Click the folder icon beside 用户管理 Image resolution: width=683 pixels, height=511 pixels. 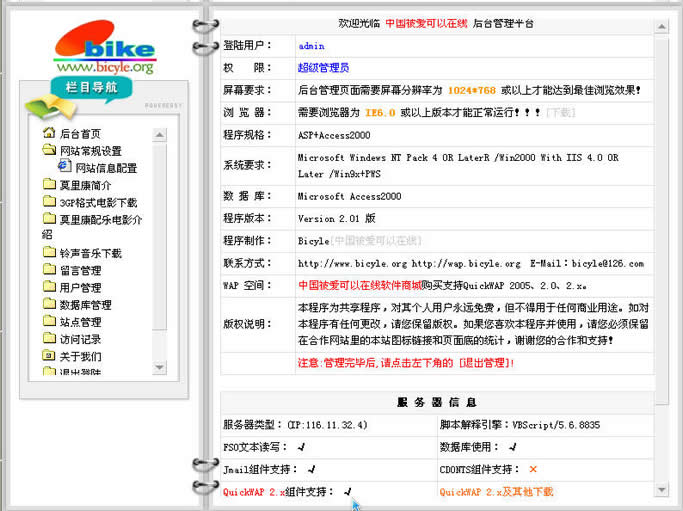click(49, 287)
